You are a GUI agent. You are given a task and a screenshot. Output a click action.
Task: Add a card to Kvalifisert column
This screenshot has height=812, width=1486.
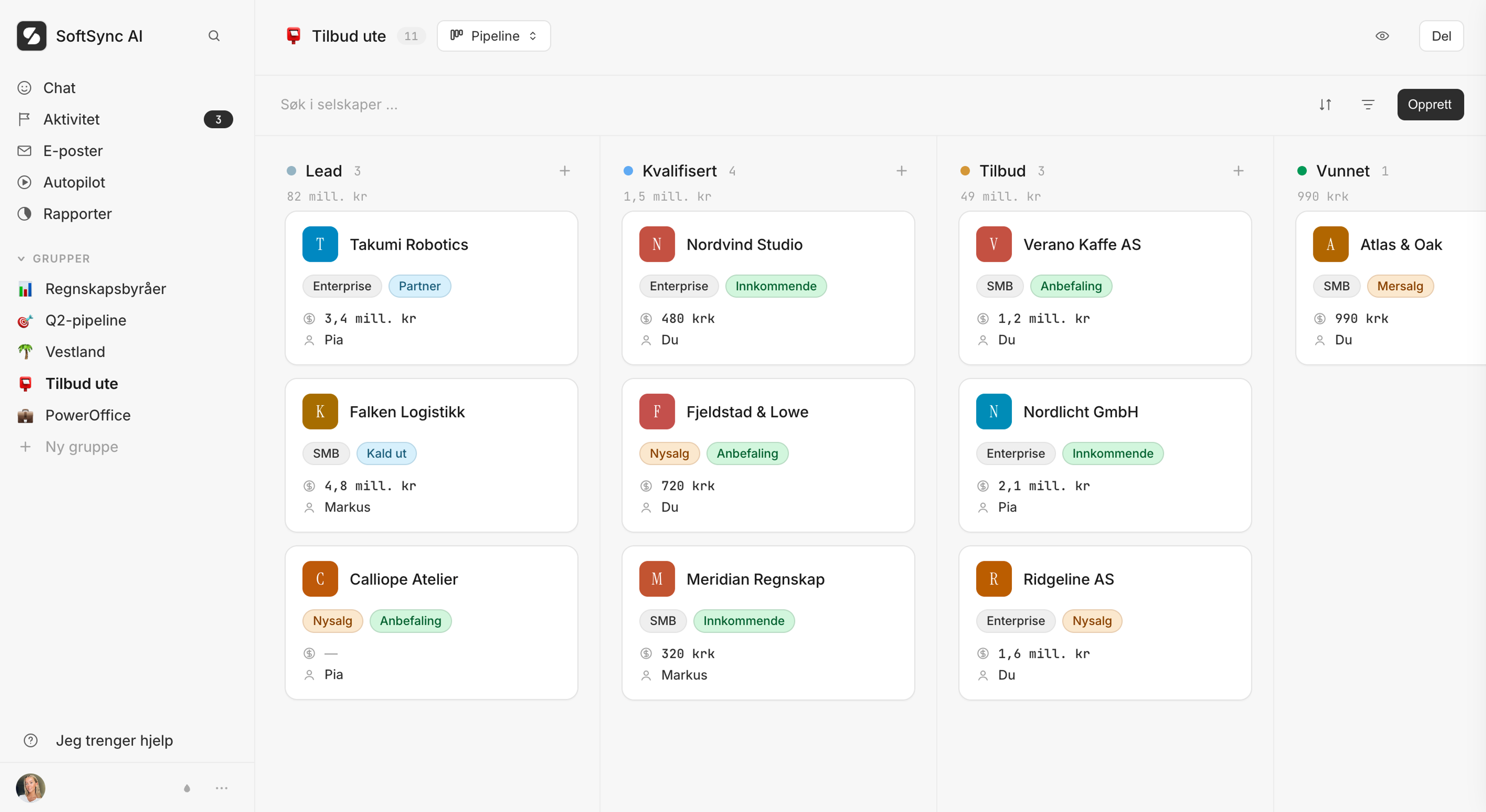(901, 171)
